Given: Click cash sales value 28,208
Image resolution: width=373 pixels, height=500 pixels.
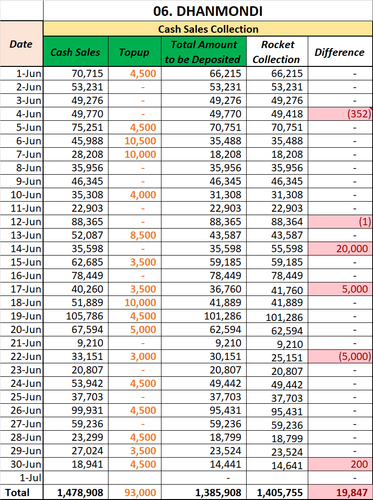Looking at the screenshot, I should pyautogui.click(x=76, y=154).
